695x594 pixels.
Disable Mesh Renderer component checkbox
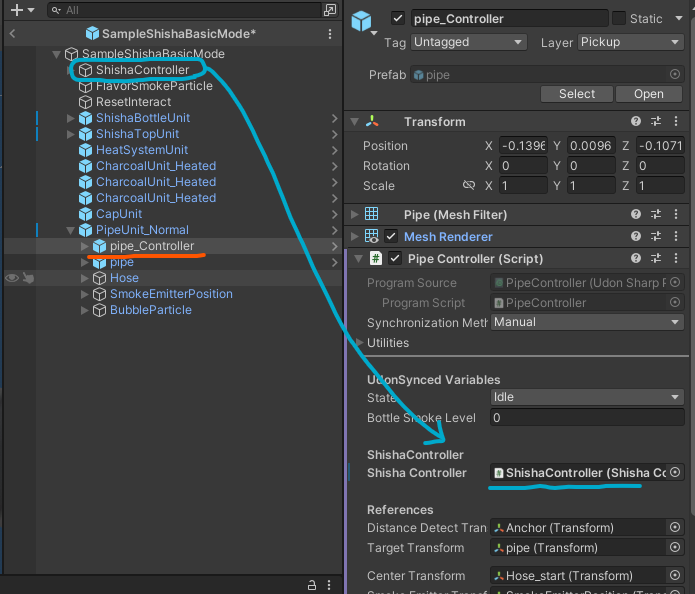click(390, 236)
